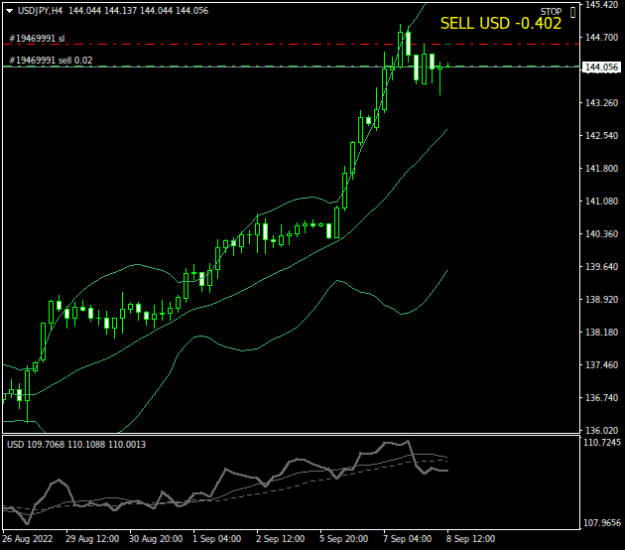Click the STOP label
The height and width of the screenshot is (550, 625).
tap(551, 12)
